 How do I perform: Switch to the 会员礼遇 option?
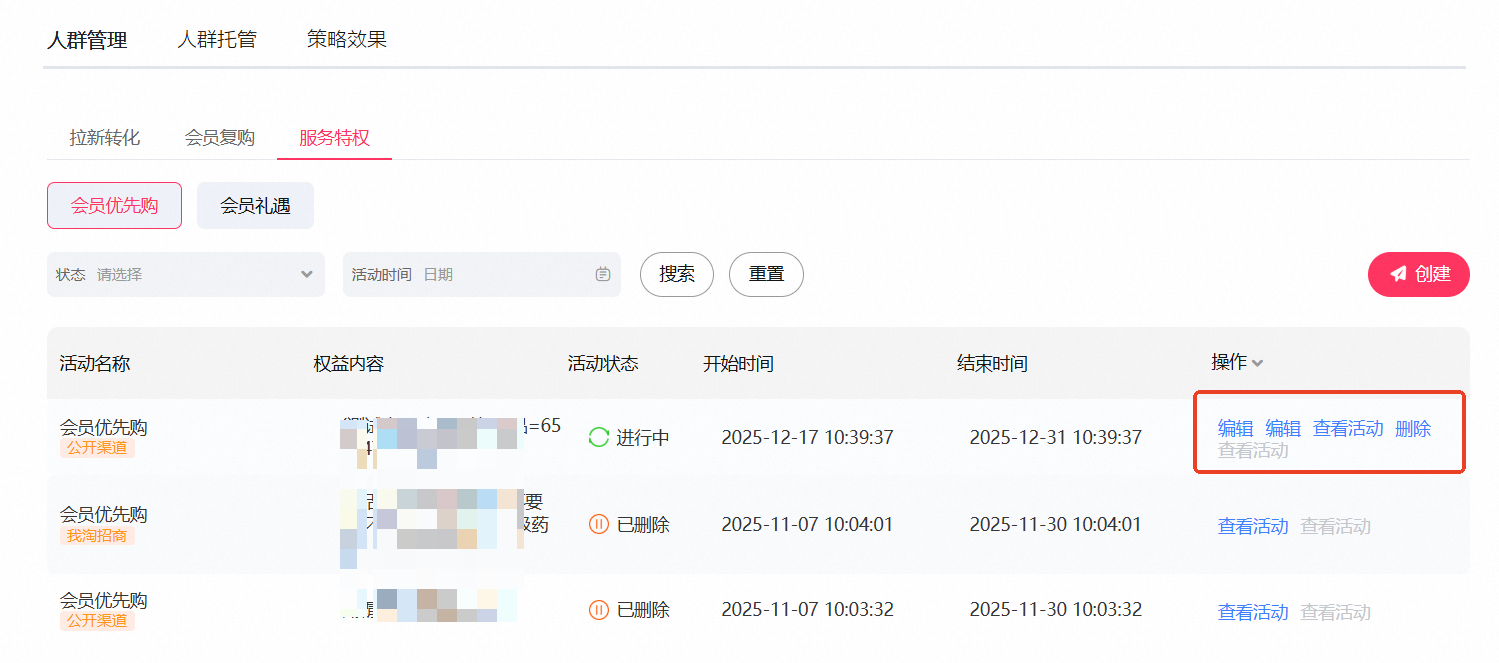point(255,206)
